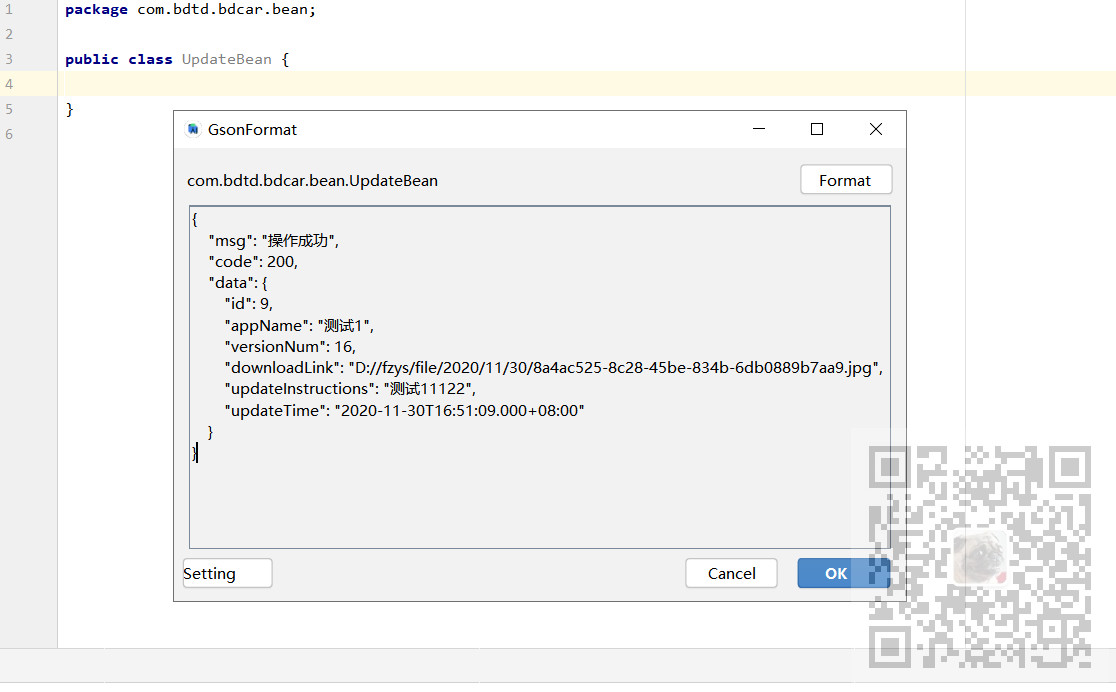Click the "code": 200 line
This screenshot has width=1116, height=692.
click(x=253, y=262)
